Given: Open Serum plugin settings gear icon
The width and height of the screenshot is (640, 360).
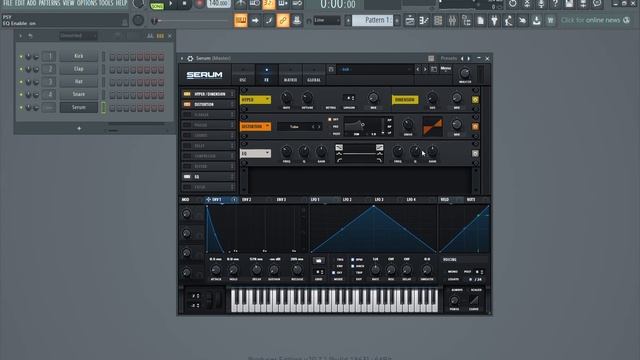Looking at the screenshot, I should click(190, 58).
